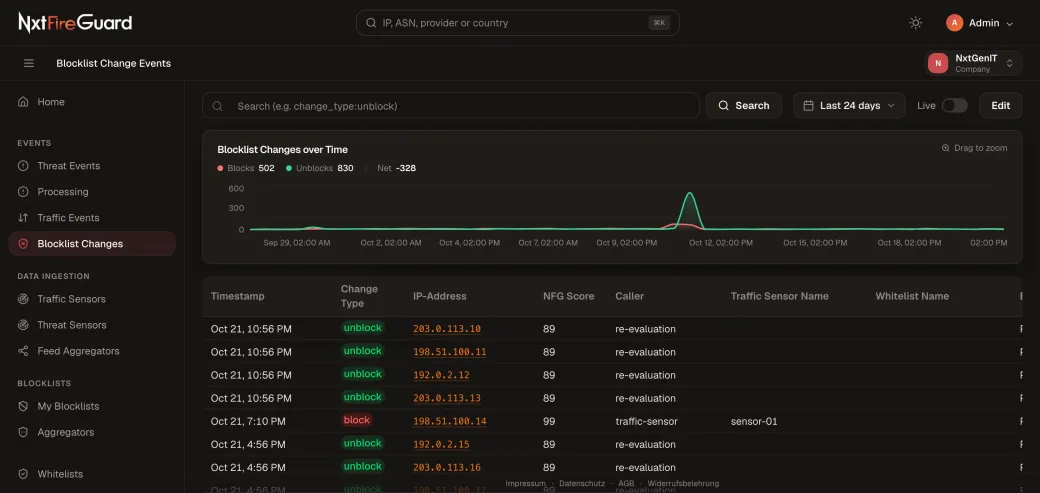
Task: Toggle the Unblocks legend series
Action: (320, 168)
